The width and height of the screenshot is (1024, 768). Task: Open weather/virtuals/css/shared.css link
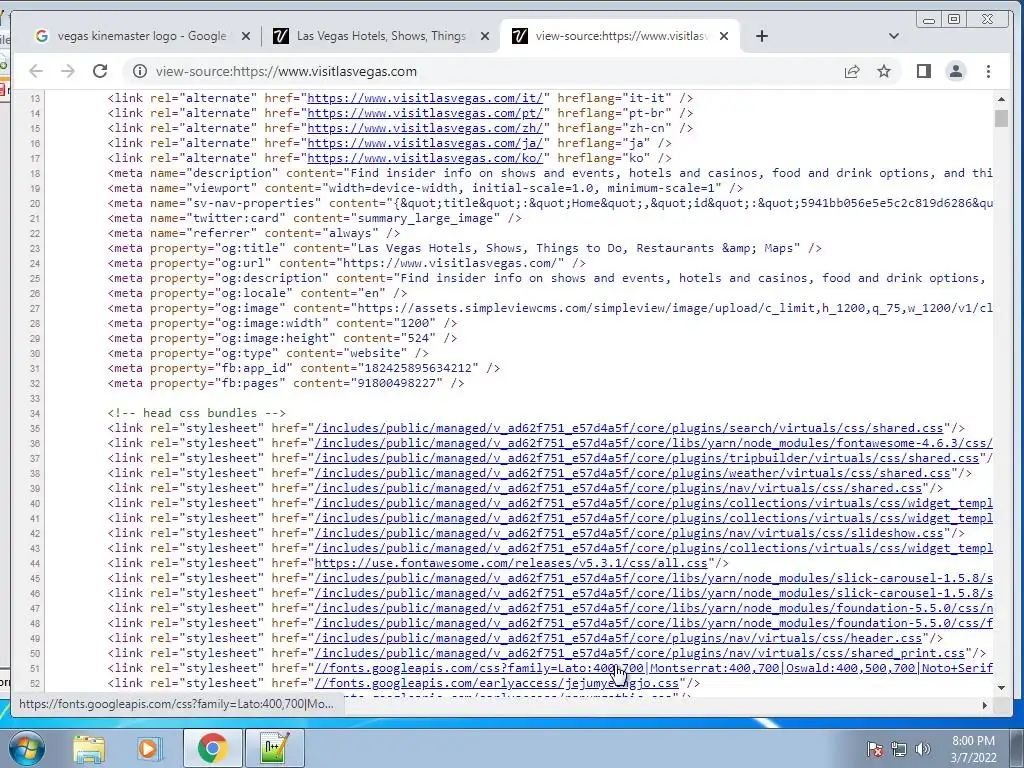tap(632, 473)
